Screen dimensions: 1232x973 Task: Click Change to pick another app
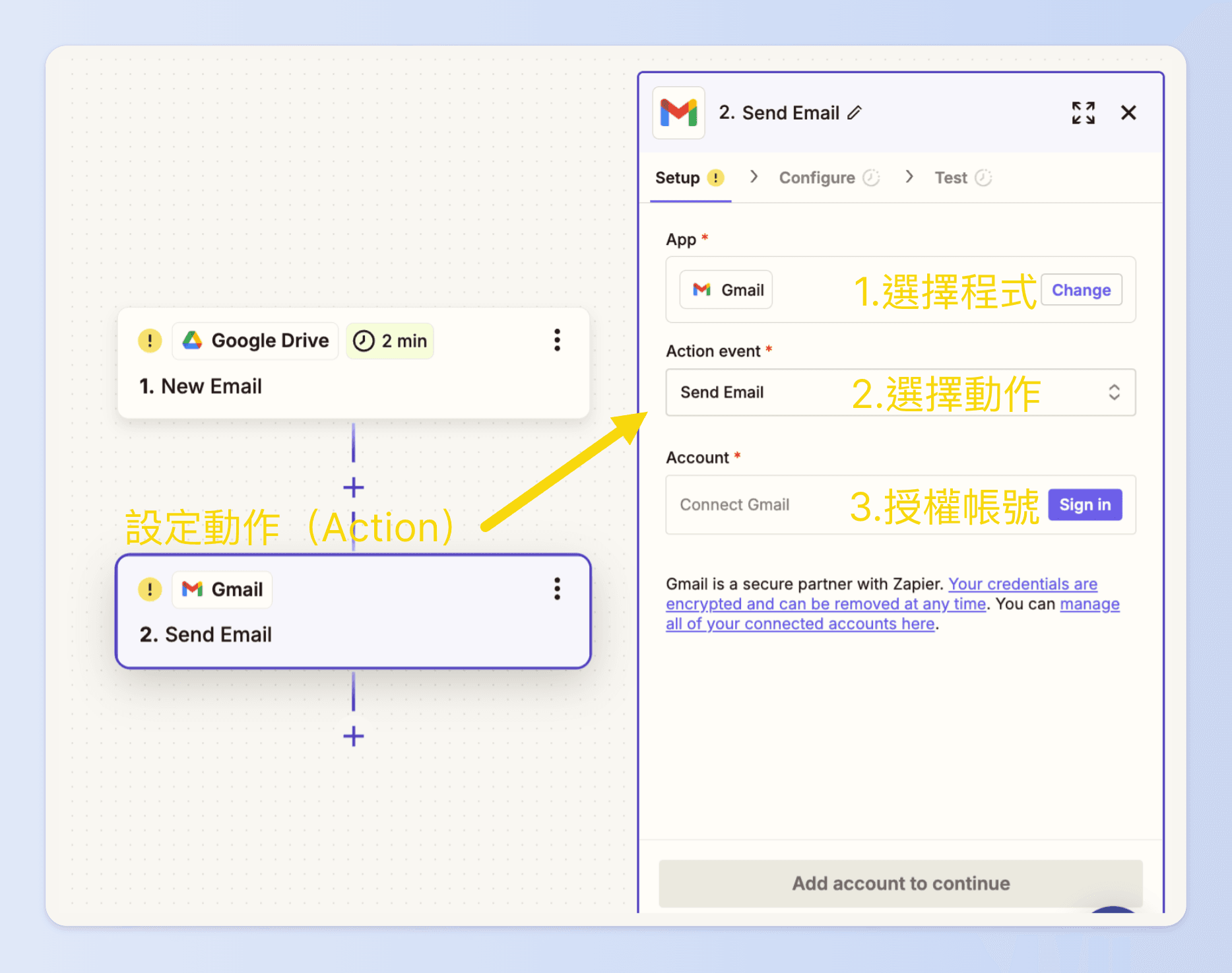(x=1081, y=290)
